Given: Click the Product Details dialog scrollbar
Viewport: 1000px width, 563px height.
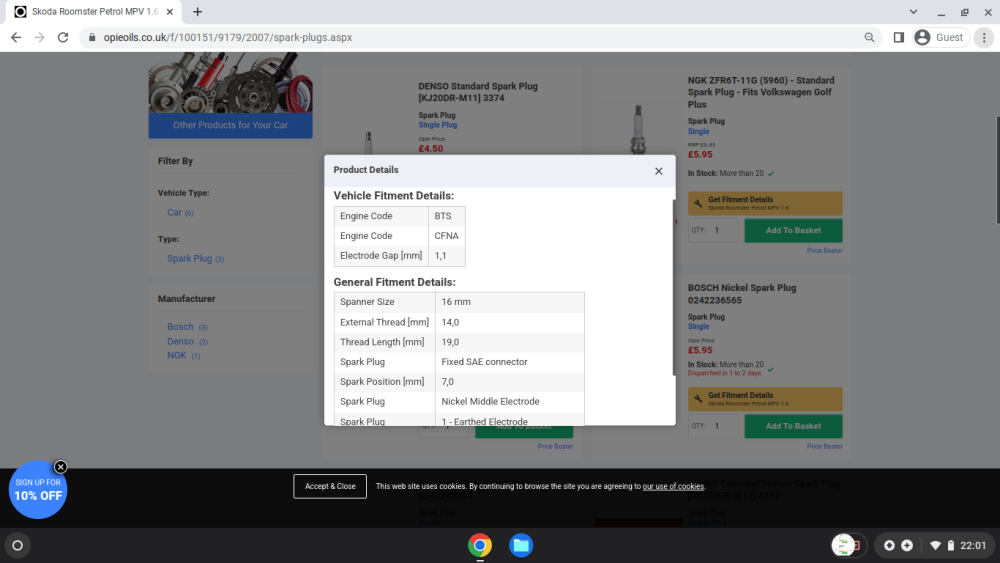Looking at the screenshot, I should pyautogui.click(x=673, y=287).
